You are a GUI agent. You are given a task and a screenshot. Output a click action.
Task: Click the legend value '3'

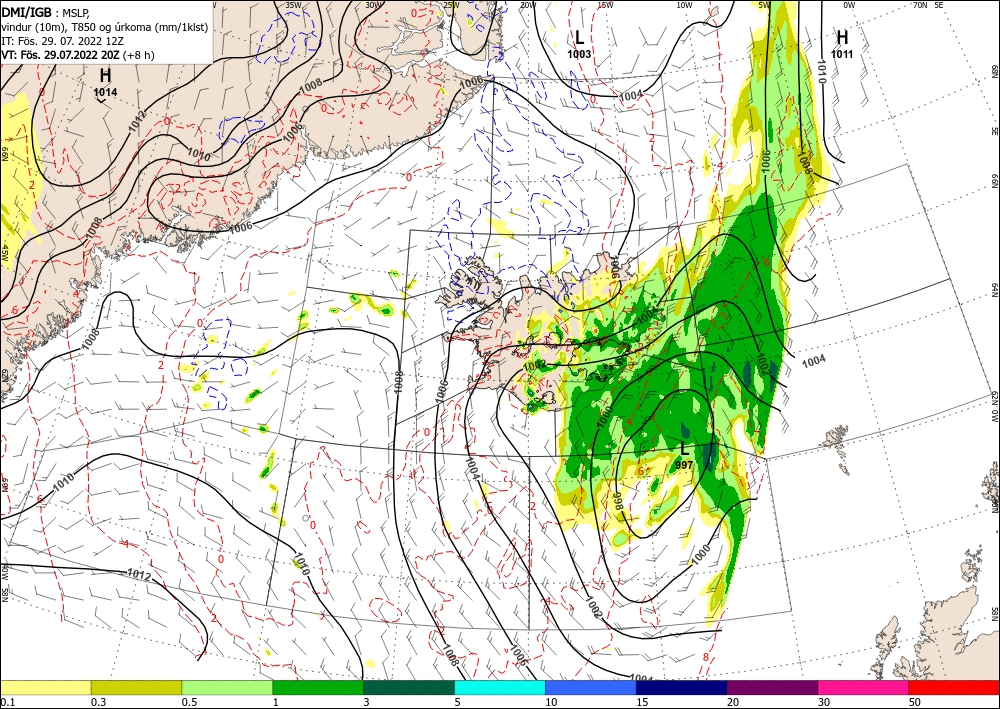click(366, 702)
